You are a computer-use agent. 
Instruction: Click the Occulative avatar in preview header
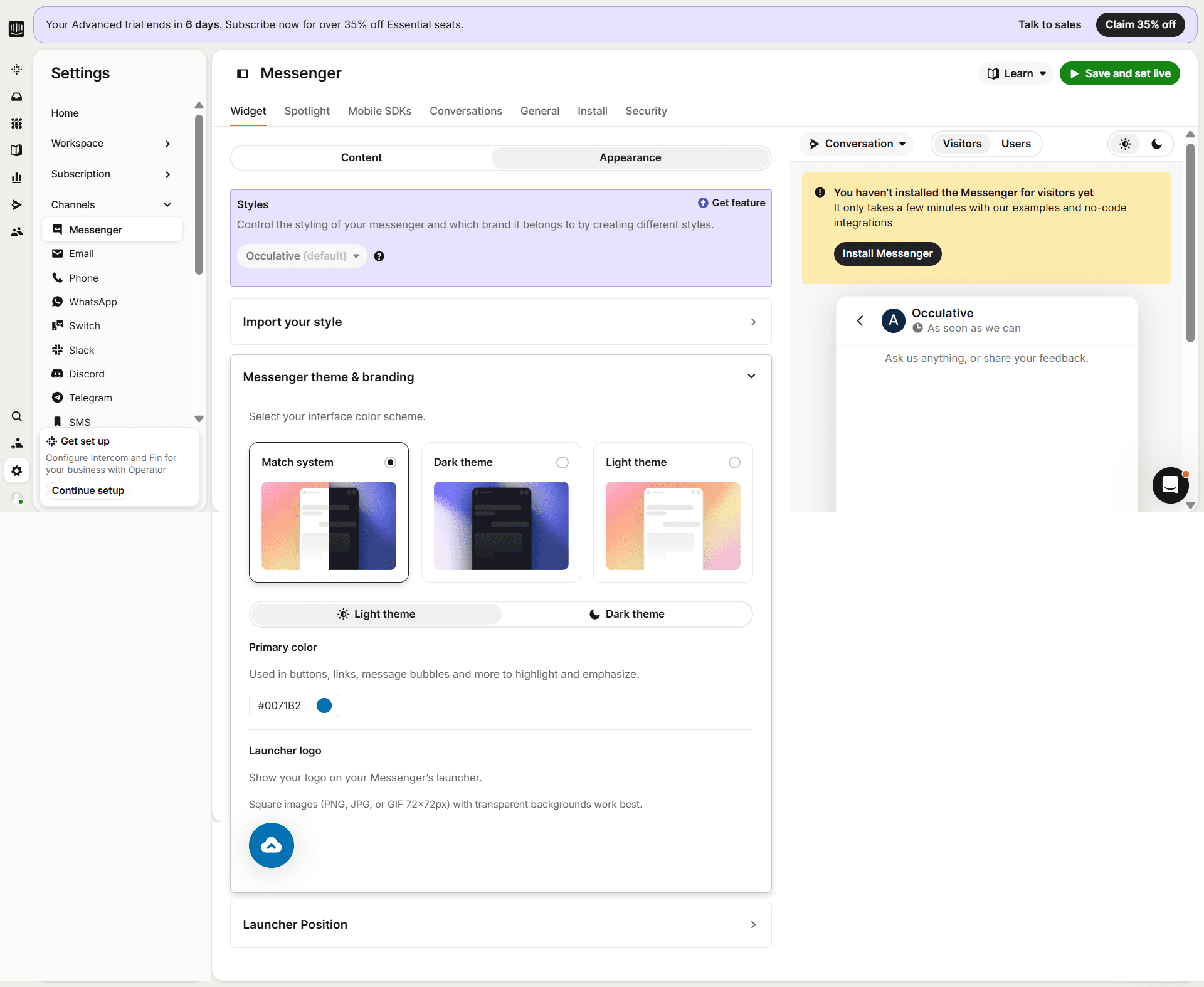(x=894, y=320)
